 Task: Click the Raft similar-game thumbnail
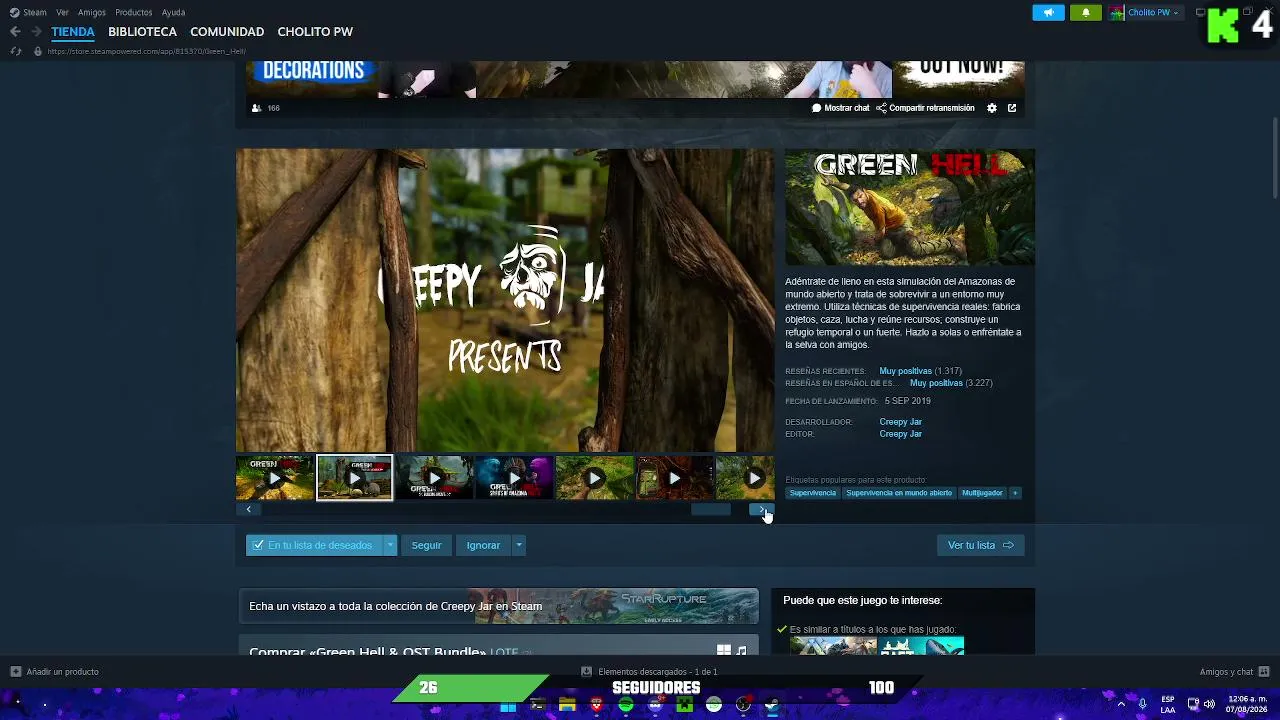[x=921, y=645]
